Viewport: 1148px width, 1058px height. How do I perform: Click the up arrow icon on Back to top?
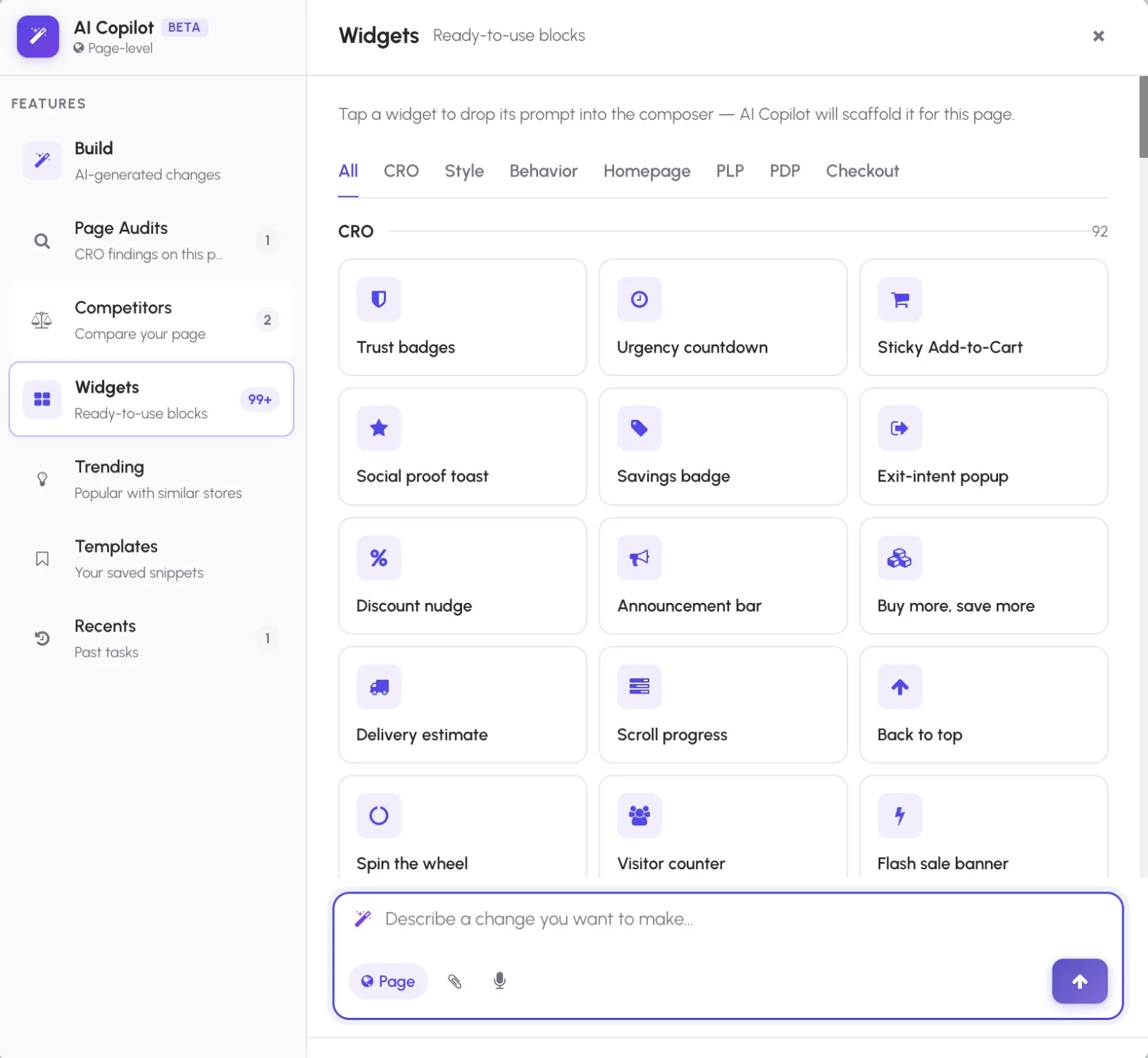coord(900,687)
